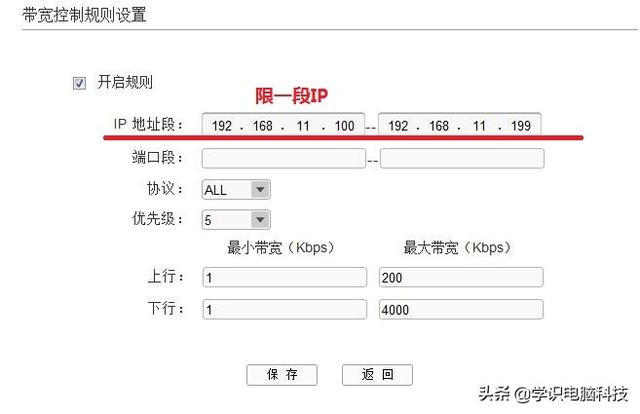Click the 保存 button
The height and width of the screenshot is (414, 640).
tap(282, 375)
